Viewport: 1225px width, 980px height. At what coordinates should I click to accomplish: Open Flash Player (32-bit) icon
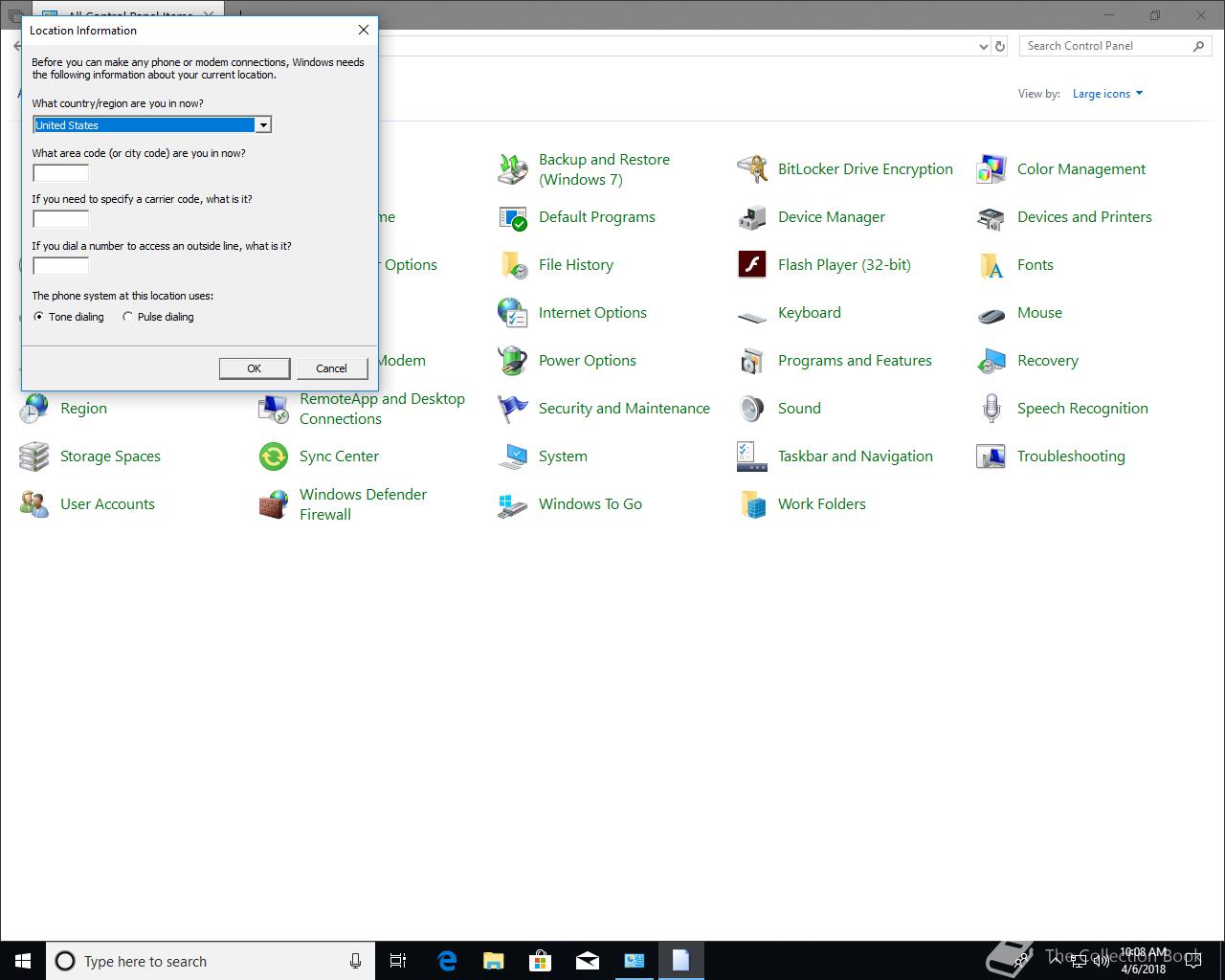point(752,265)
